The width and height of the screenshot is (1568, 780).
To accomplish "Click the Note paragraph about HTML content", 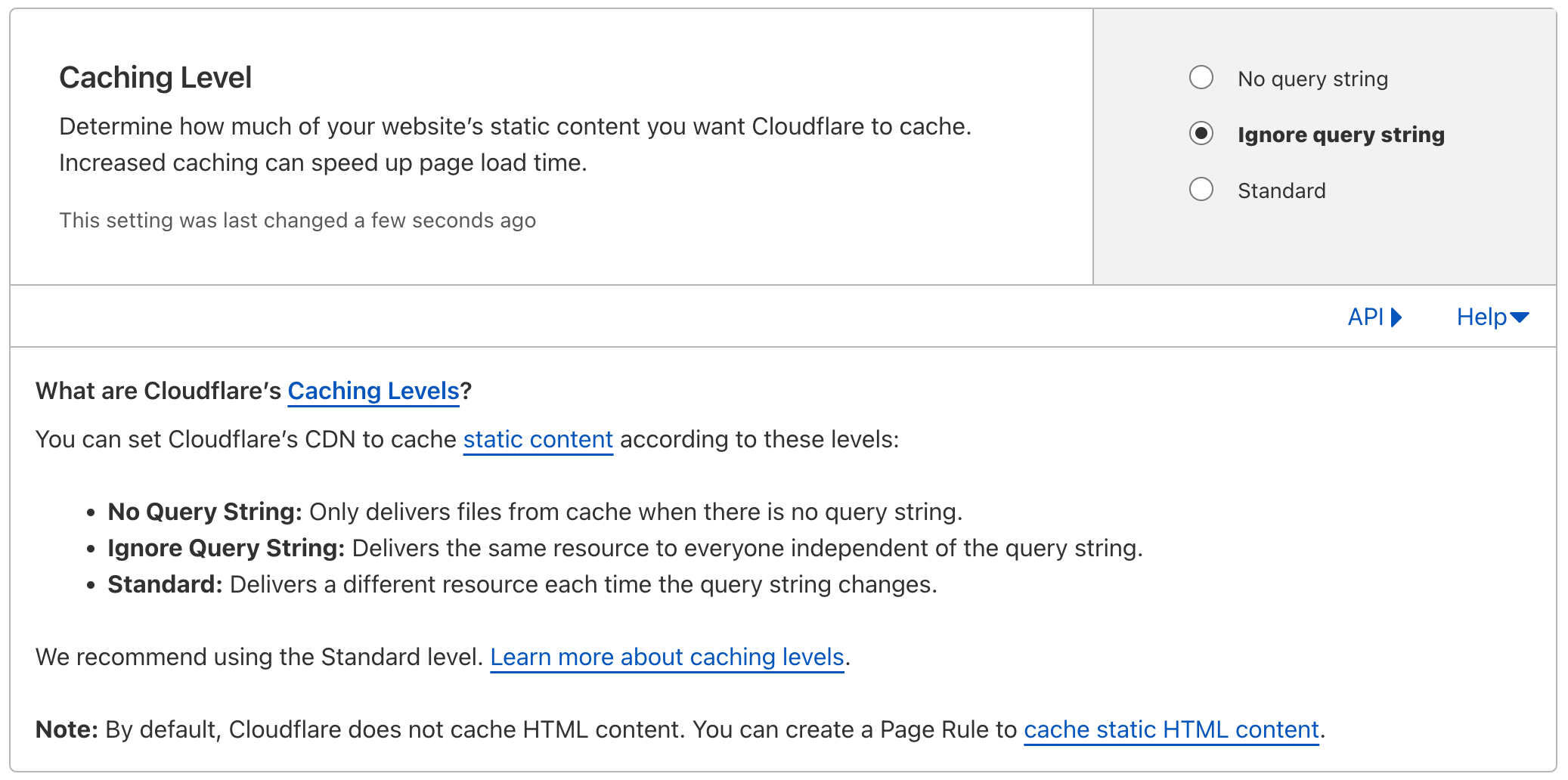I will (680, 729).
